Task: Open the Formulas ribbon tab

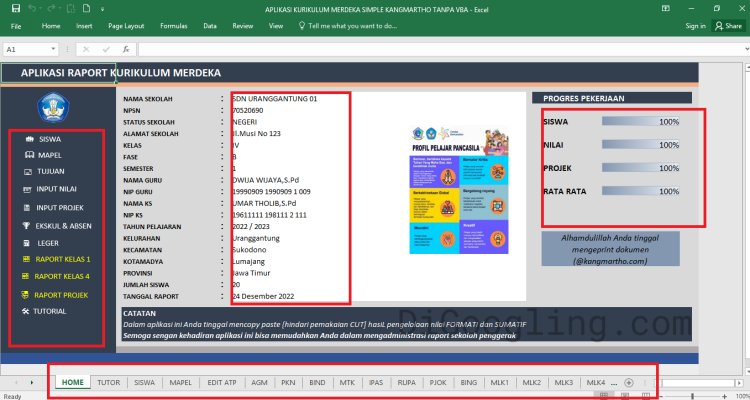Action: 173,25
